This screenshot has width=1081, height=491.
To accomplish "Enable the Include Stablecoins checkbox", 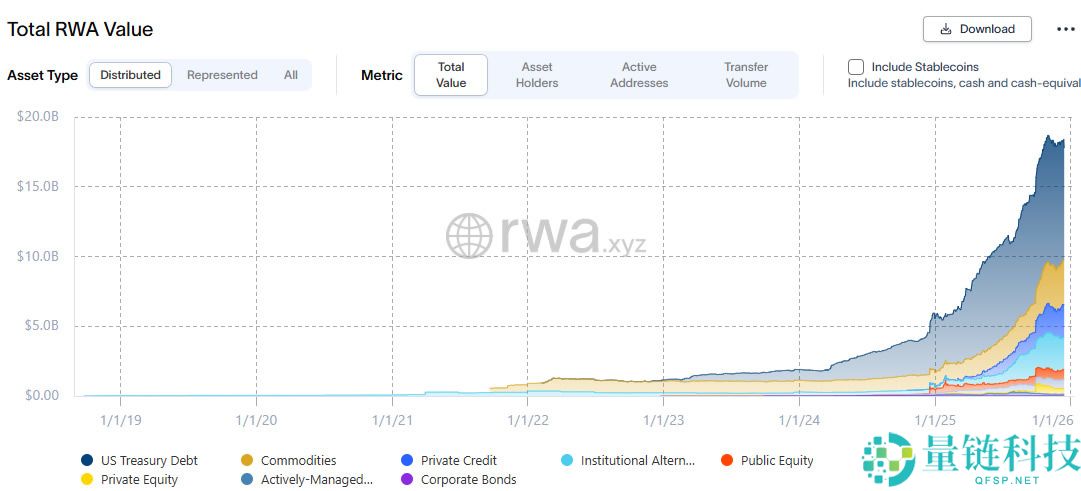I will pyautogui.click(x=856, y=67).
